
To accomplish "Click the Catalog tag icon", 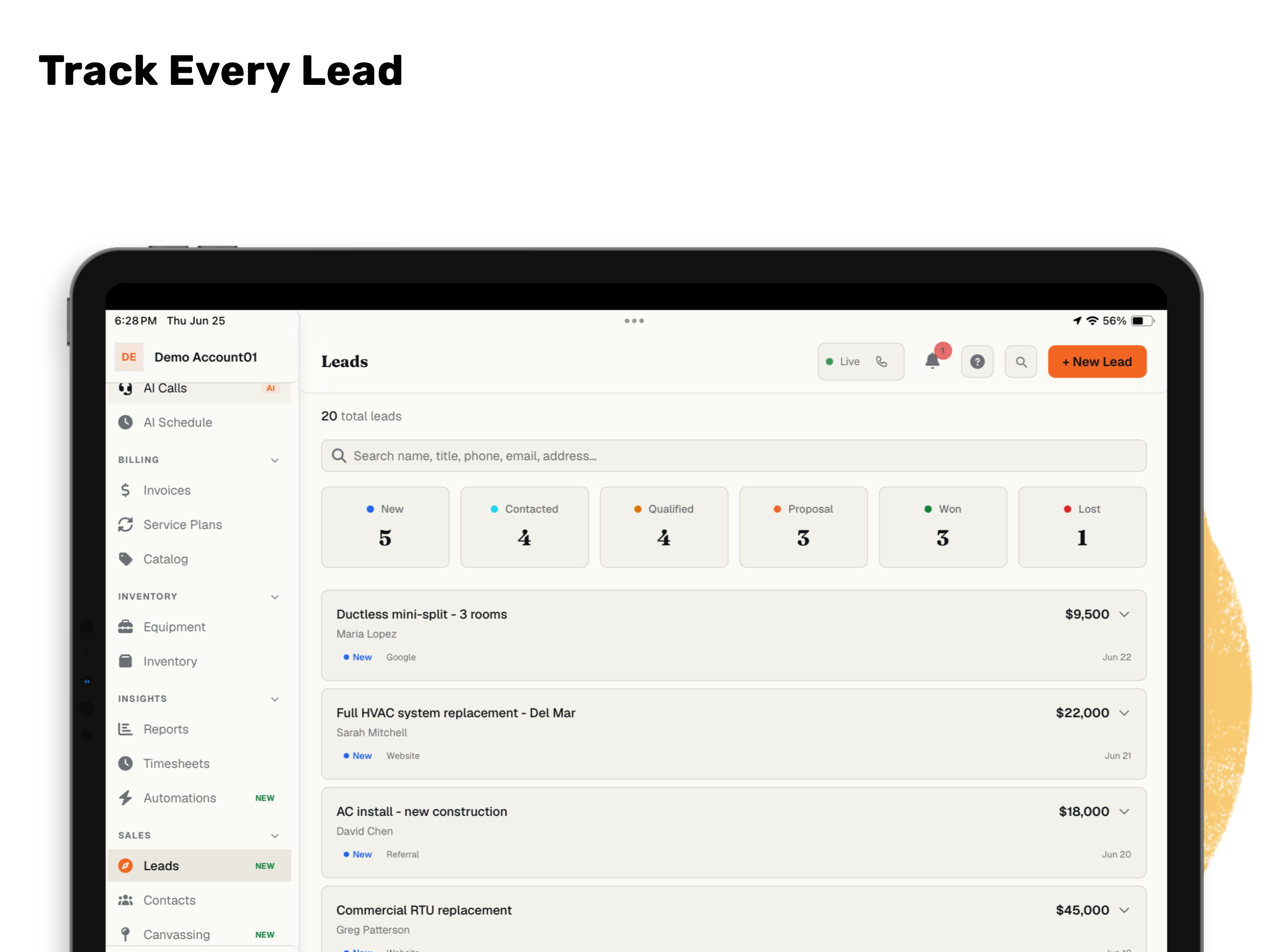I will 125,559.
